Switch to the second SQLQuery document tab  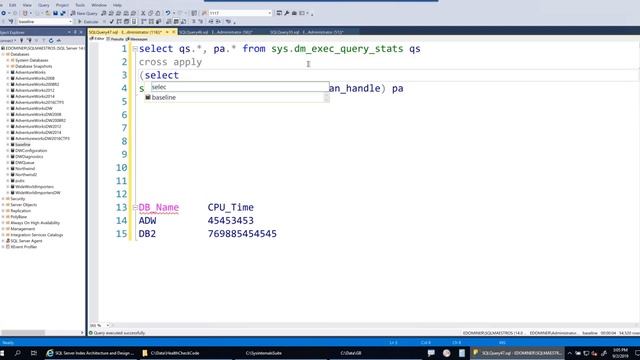tap(216, 32)
